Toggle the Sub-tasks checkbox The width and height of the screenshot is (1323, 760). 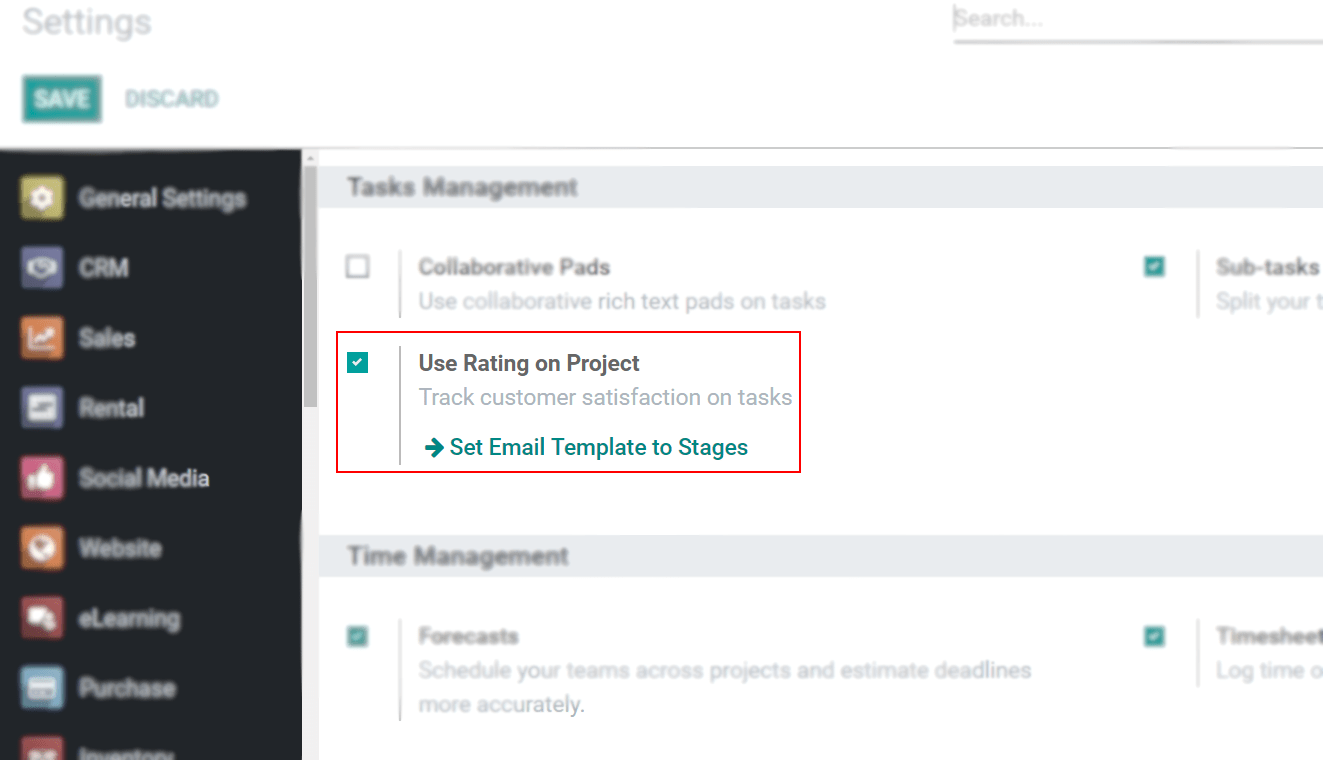(1155, 267)
